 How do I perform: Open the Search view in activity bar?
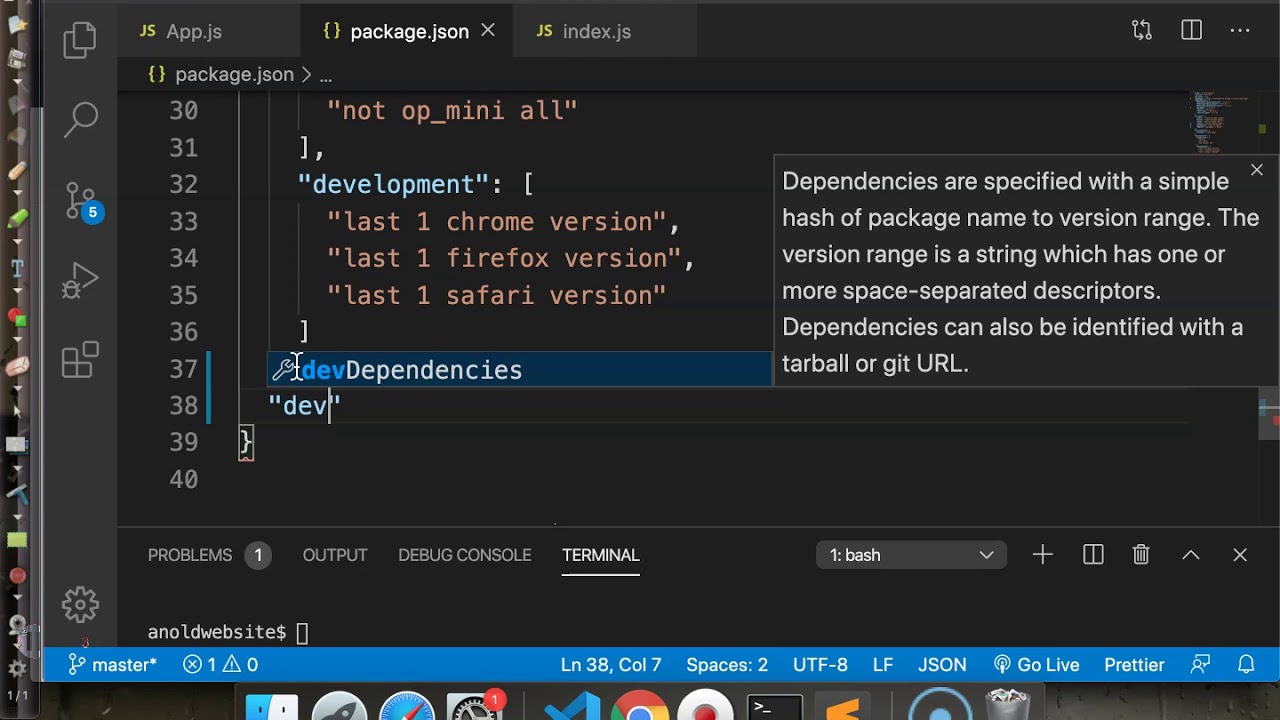pos(80,119)
